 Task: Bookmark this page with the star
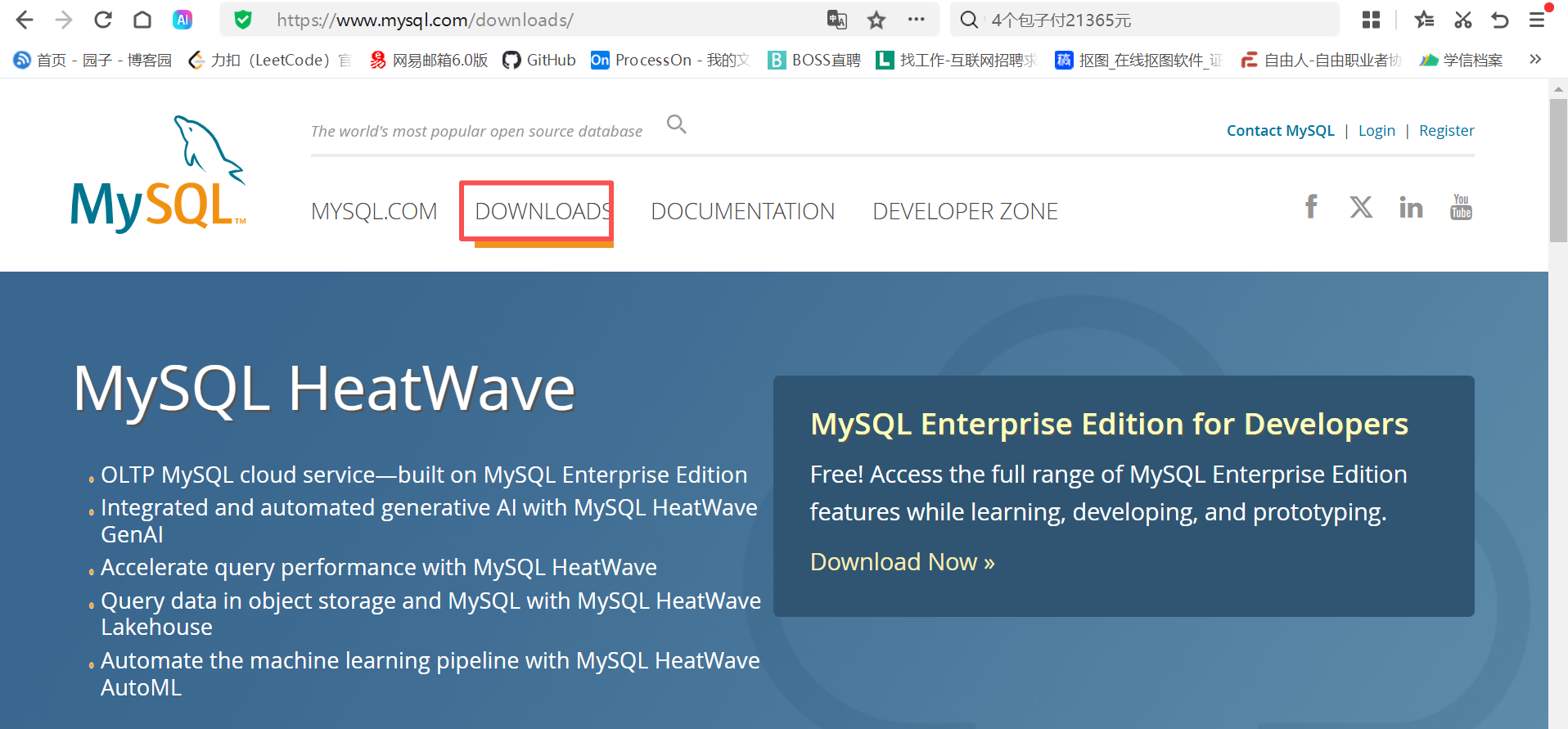(876, 20)
